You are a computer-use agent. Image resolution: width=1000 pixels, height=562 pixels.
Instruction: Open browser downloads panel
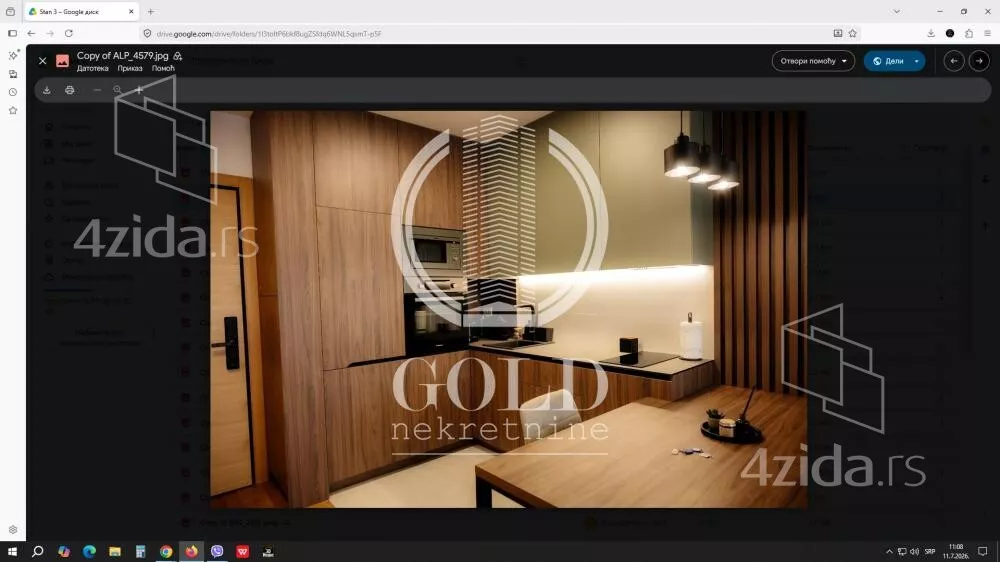click(x=931, y=33)
